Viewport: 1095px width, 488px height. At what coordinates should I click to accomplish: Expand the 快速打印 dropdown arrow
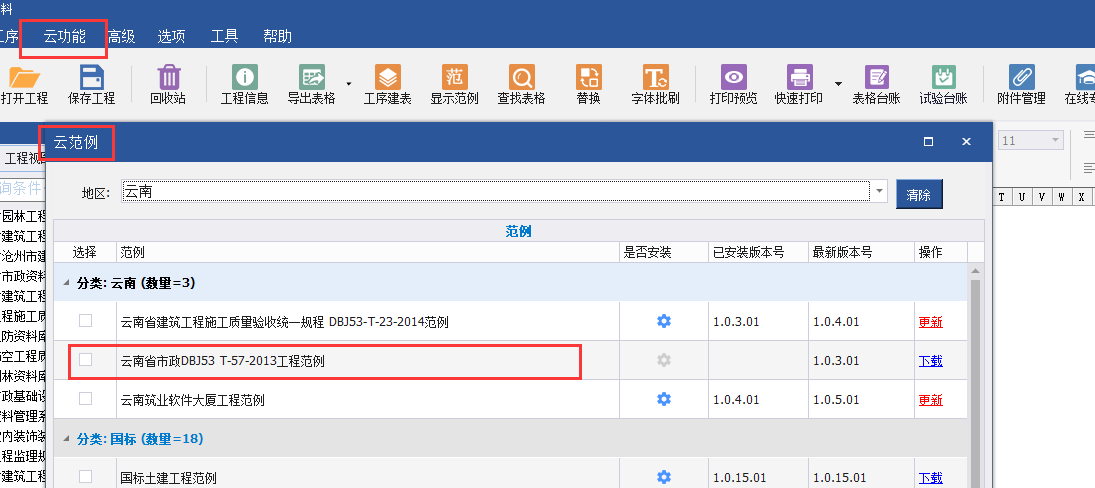pyautogui.click(x=839, y=84)
